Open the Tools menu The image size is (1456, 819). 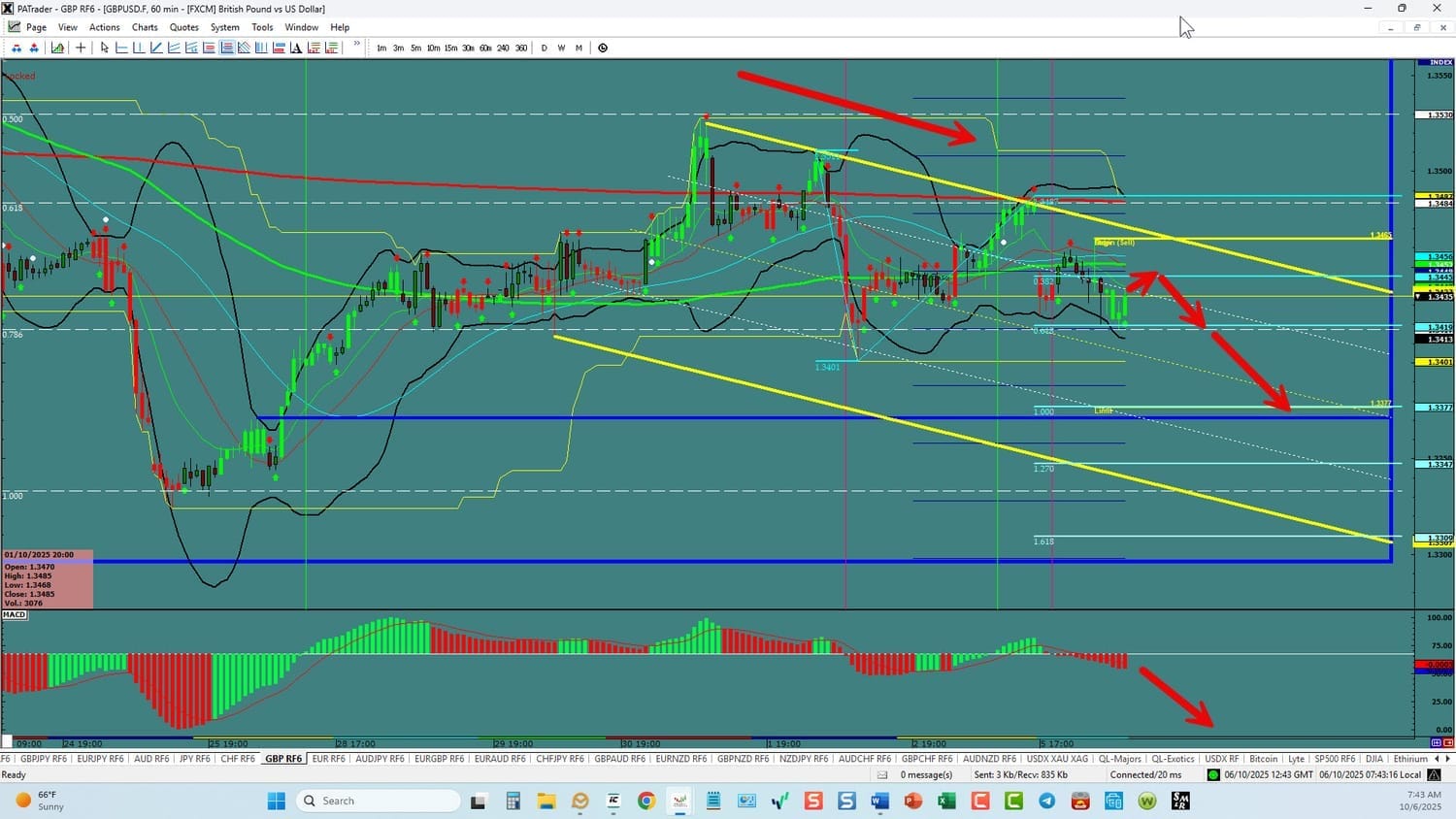point(262,27)
